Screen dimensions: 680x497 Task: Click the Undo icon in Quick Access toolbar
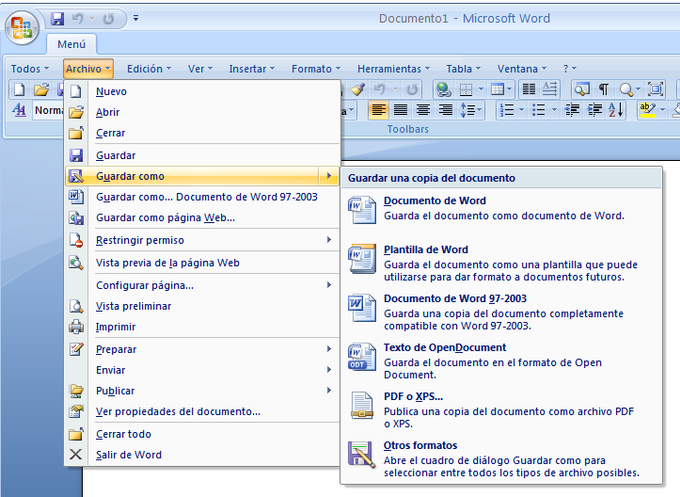78,19
